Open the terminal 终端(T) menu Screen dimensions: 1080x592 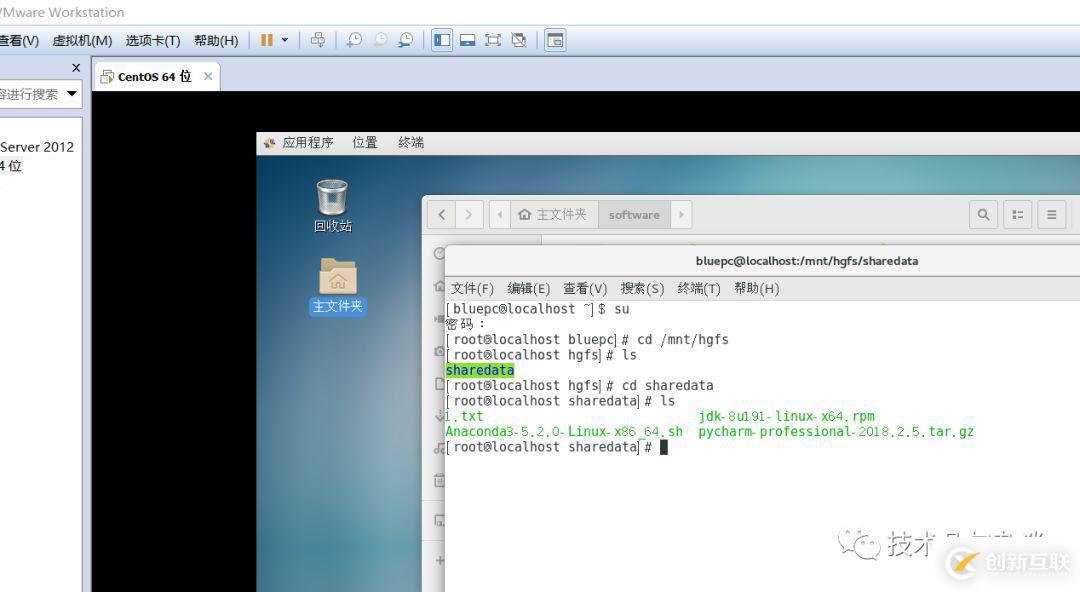pyautogui.click(x=698, y=288)
